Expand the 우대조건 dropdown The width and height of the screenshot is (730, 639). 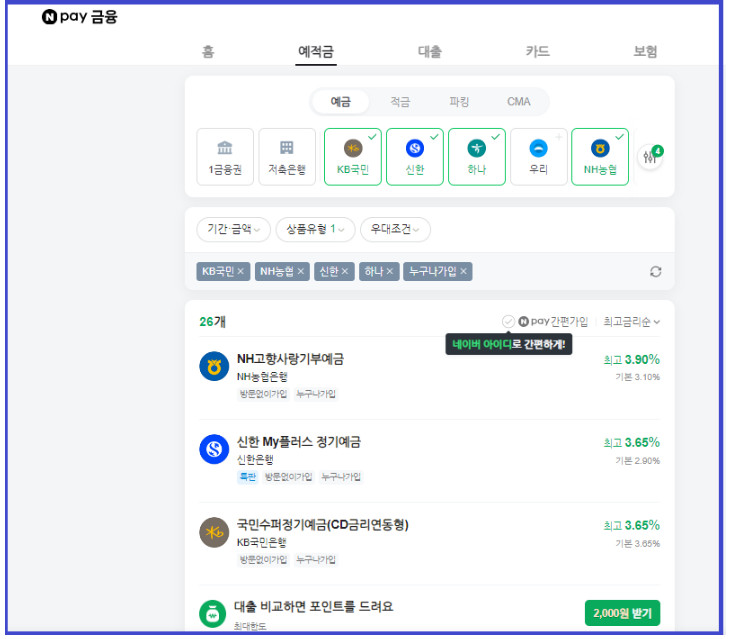[395, 229]
